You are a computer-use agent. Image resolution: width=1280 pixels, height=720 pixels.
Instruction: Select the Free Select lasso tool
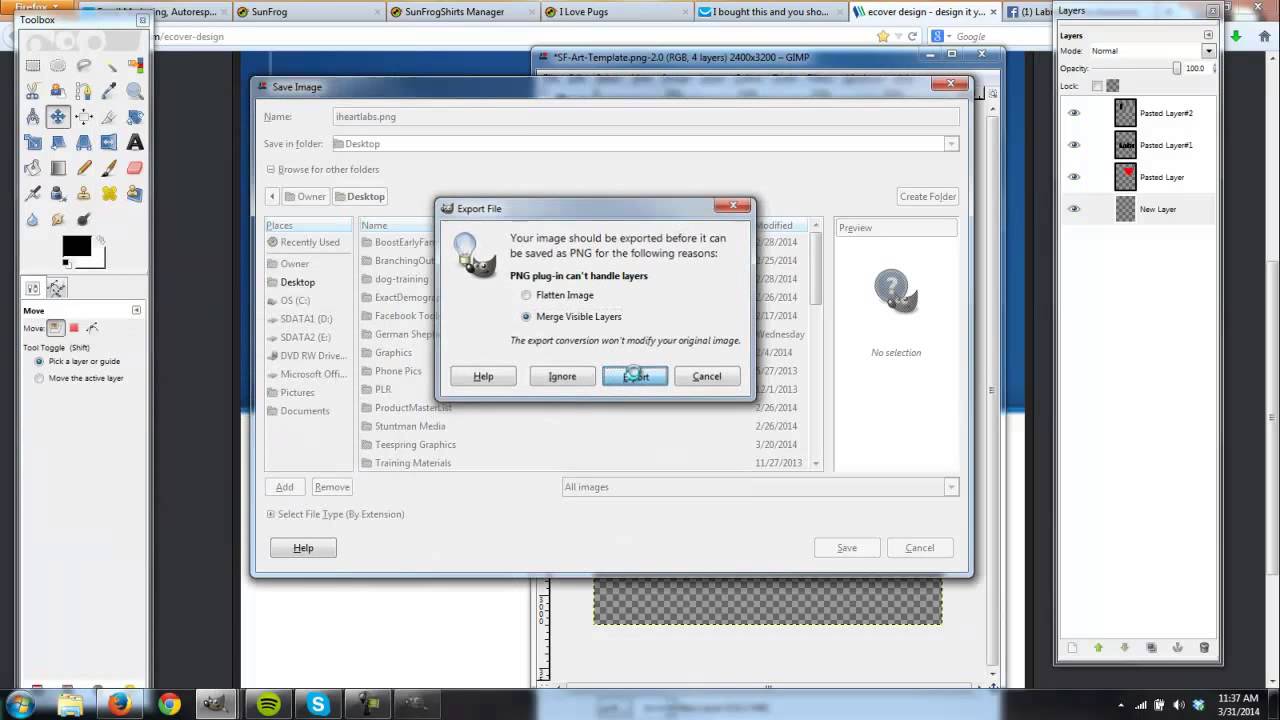point(84,66)
